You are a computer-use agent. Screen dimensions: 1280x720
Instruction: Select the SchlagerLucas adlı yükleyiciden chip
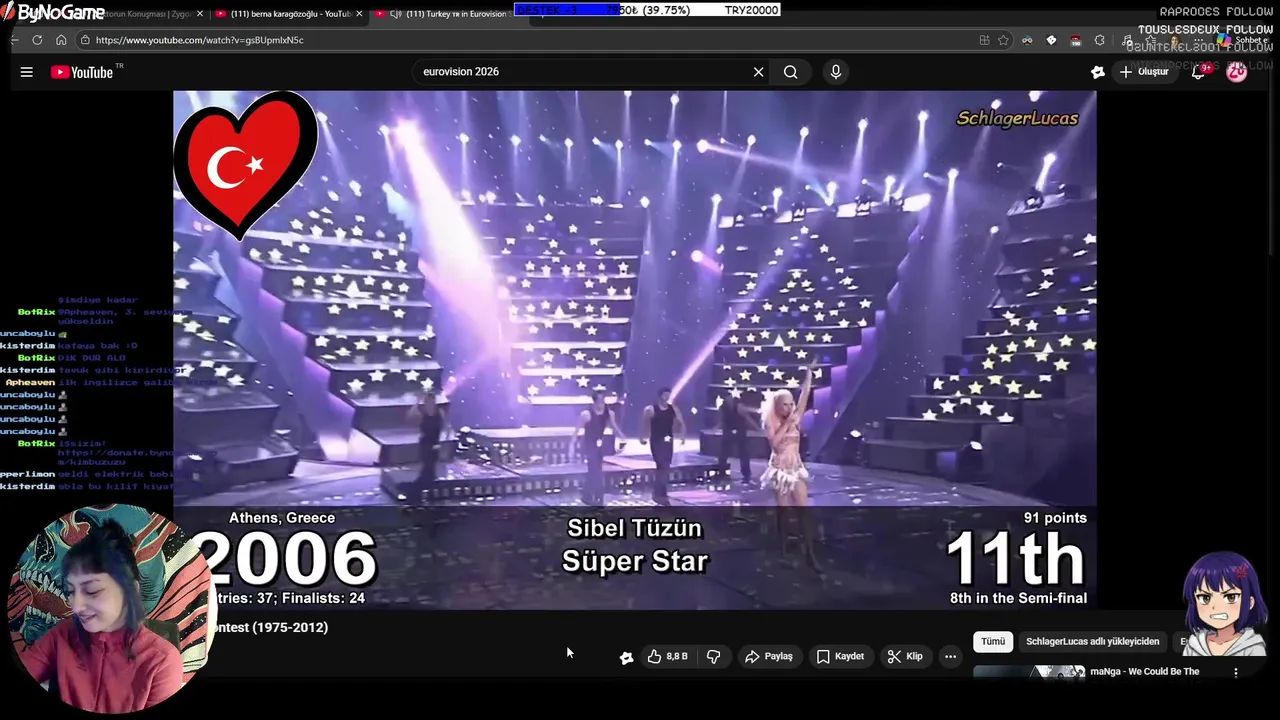(1093, 642)
